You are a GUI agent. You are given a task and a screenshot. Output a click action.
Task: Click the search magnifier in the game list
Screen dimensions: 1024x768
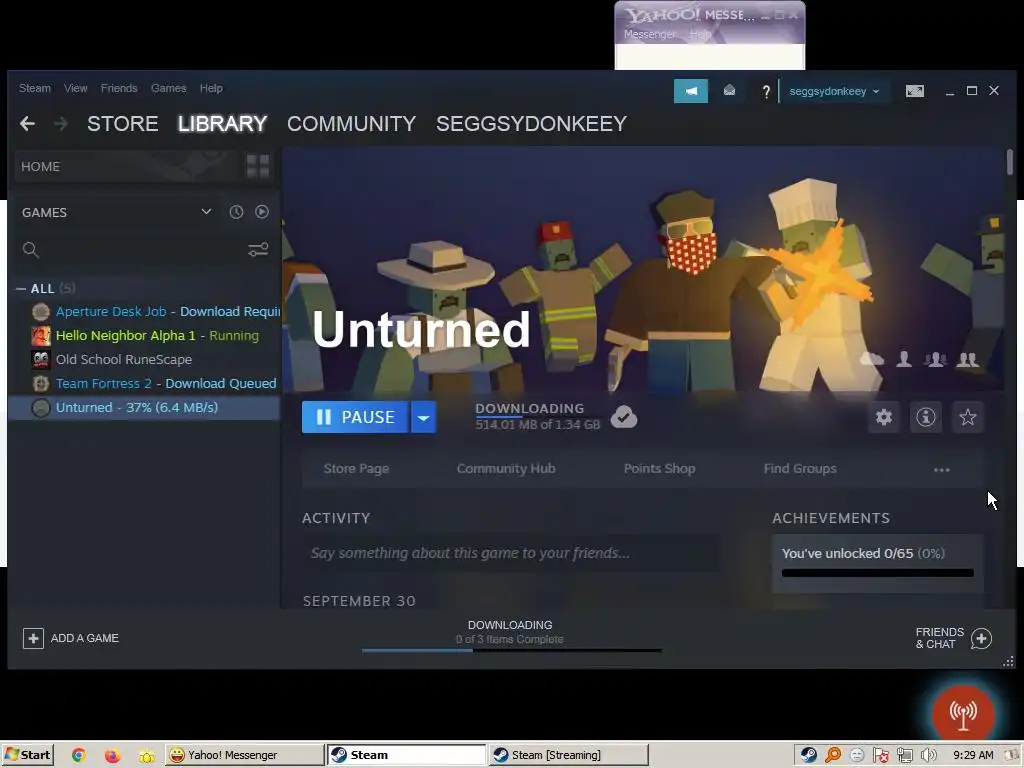click(x=31, y=249)
